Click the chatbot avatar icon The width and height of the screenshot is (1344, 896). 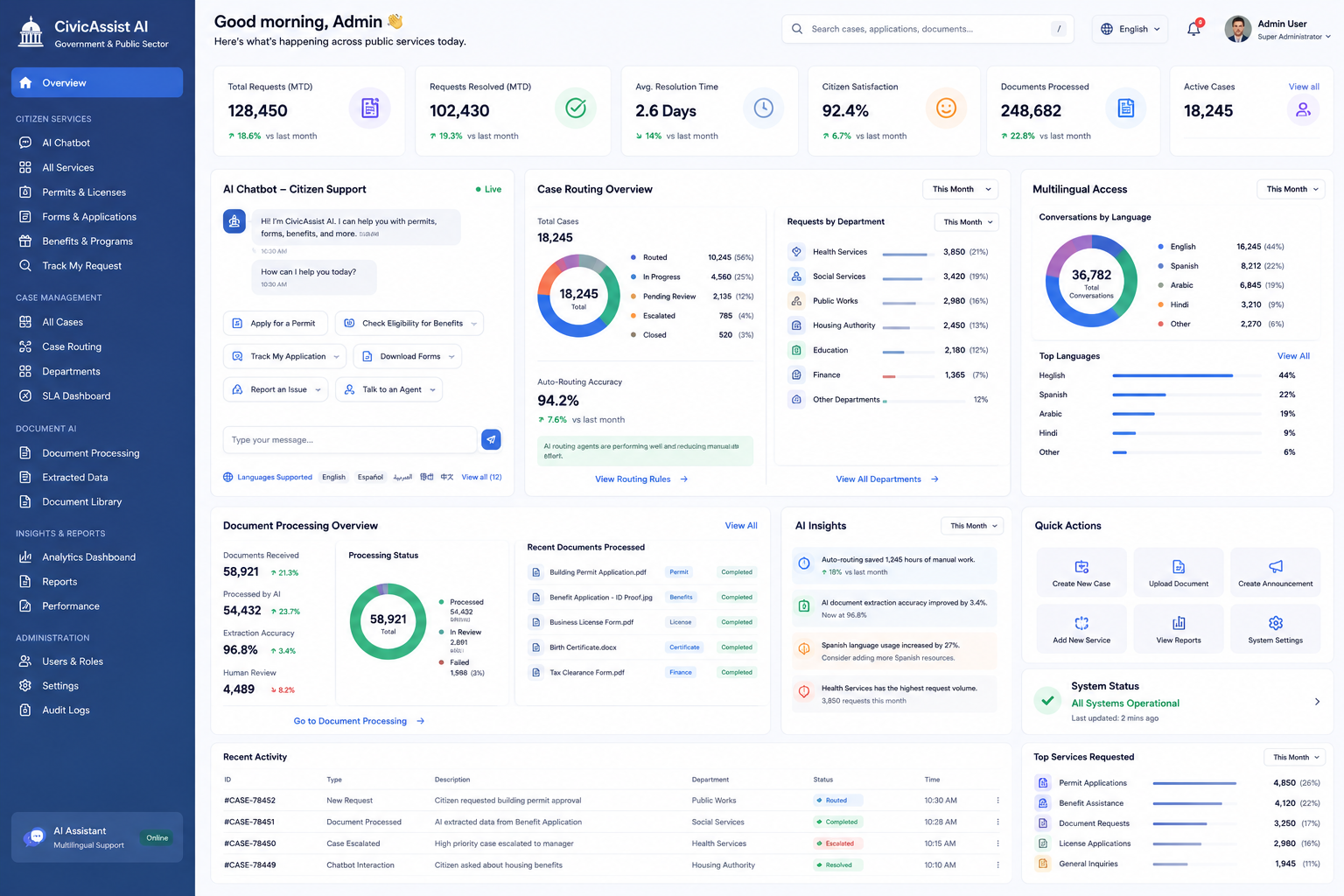(234, 221)
